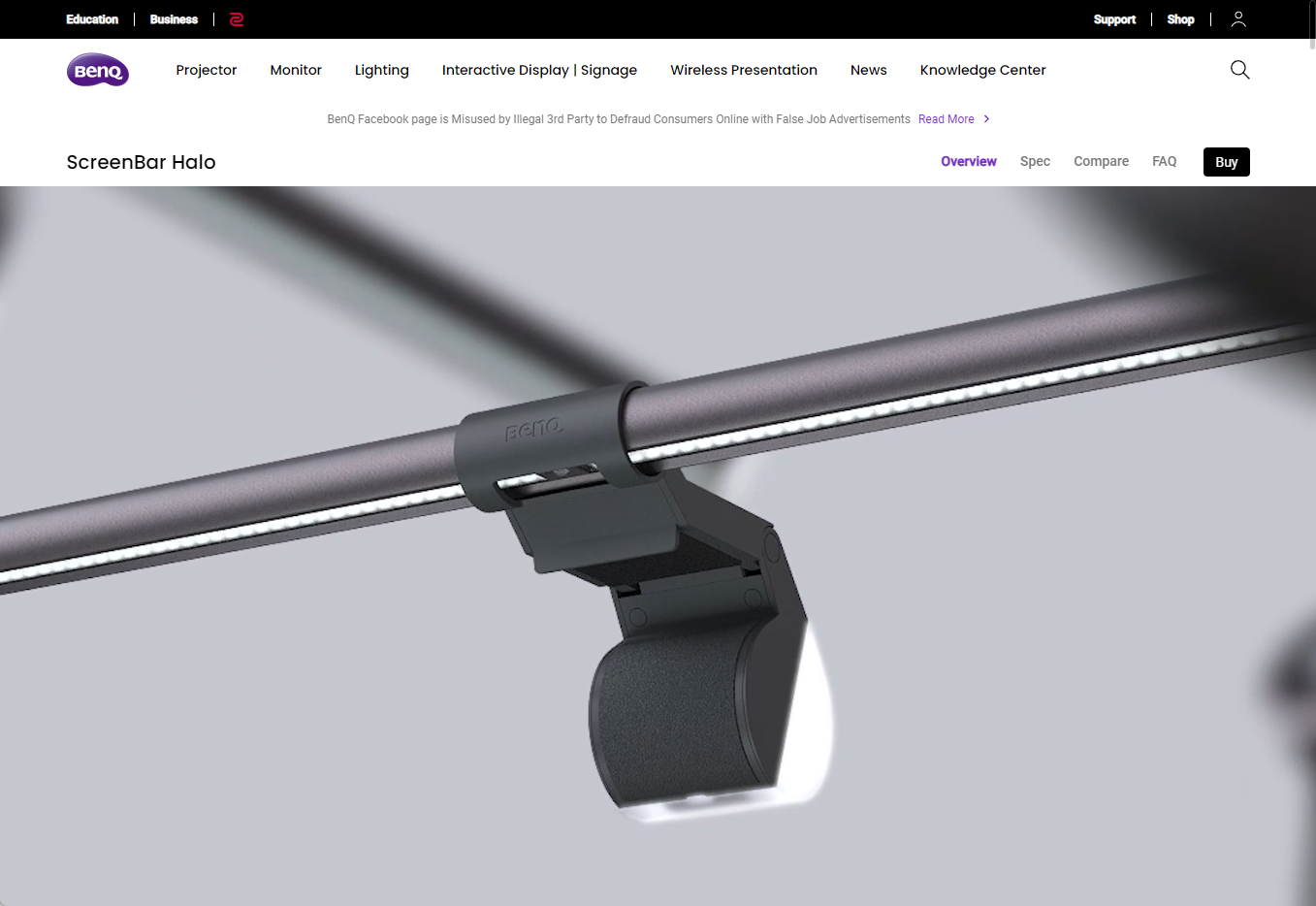Image resolution: width=1316 pixels, height=906 pixels.
Task: Click the red ZOWIE brand icon
Action: 237,19
